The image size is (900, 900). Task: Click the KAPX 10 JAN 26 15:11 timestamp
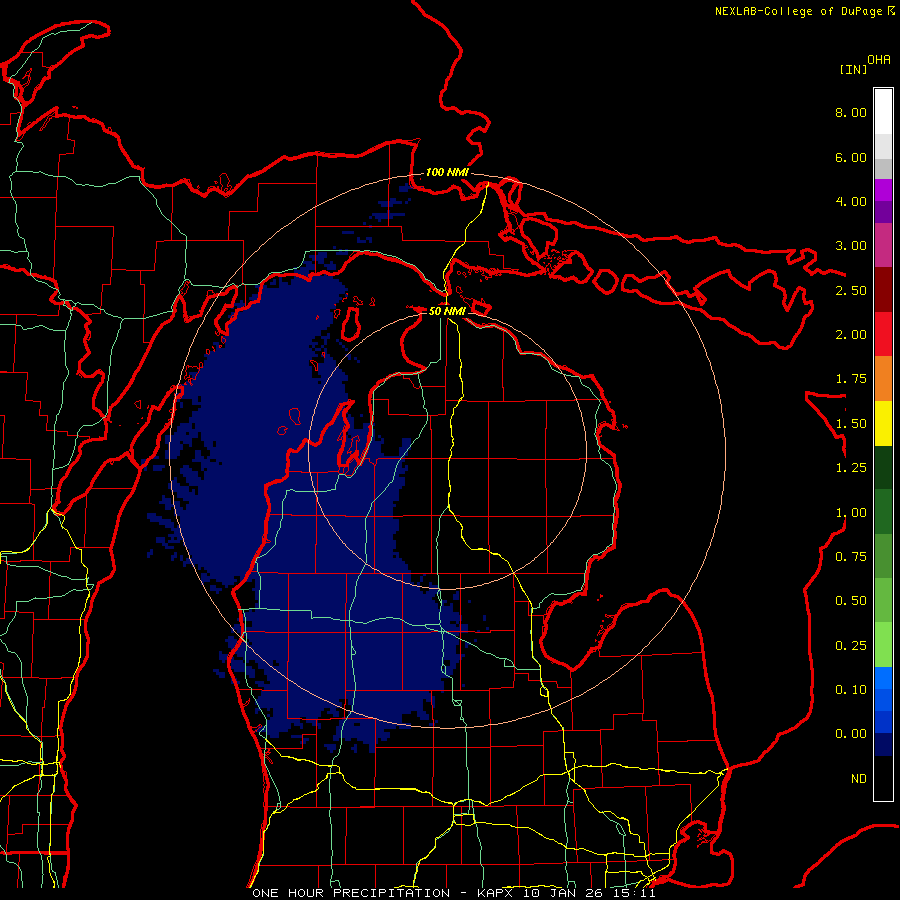[566, 893]
